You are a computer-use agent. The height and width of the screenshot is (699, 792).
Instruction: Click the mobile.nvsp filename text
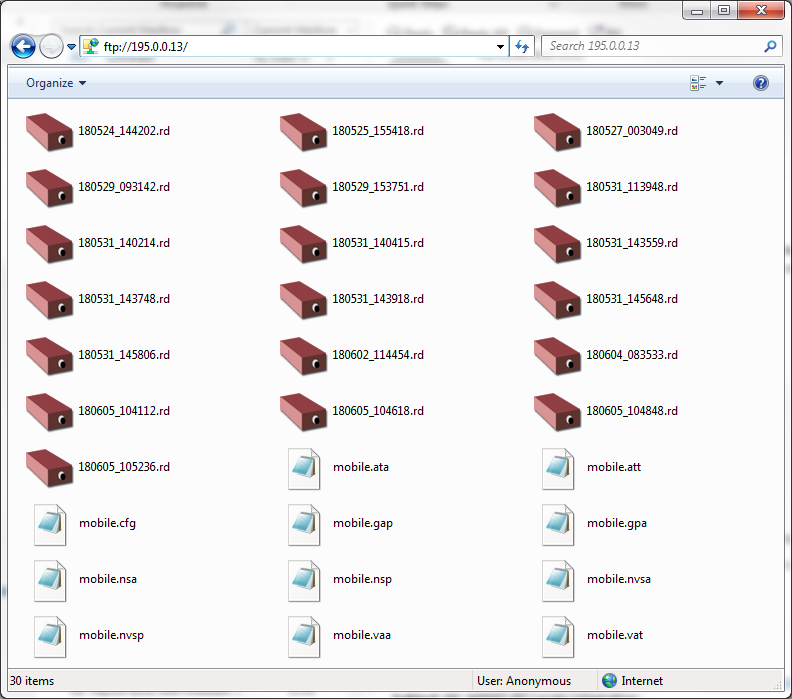click(x=111, y=635)
